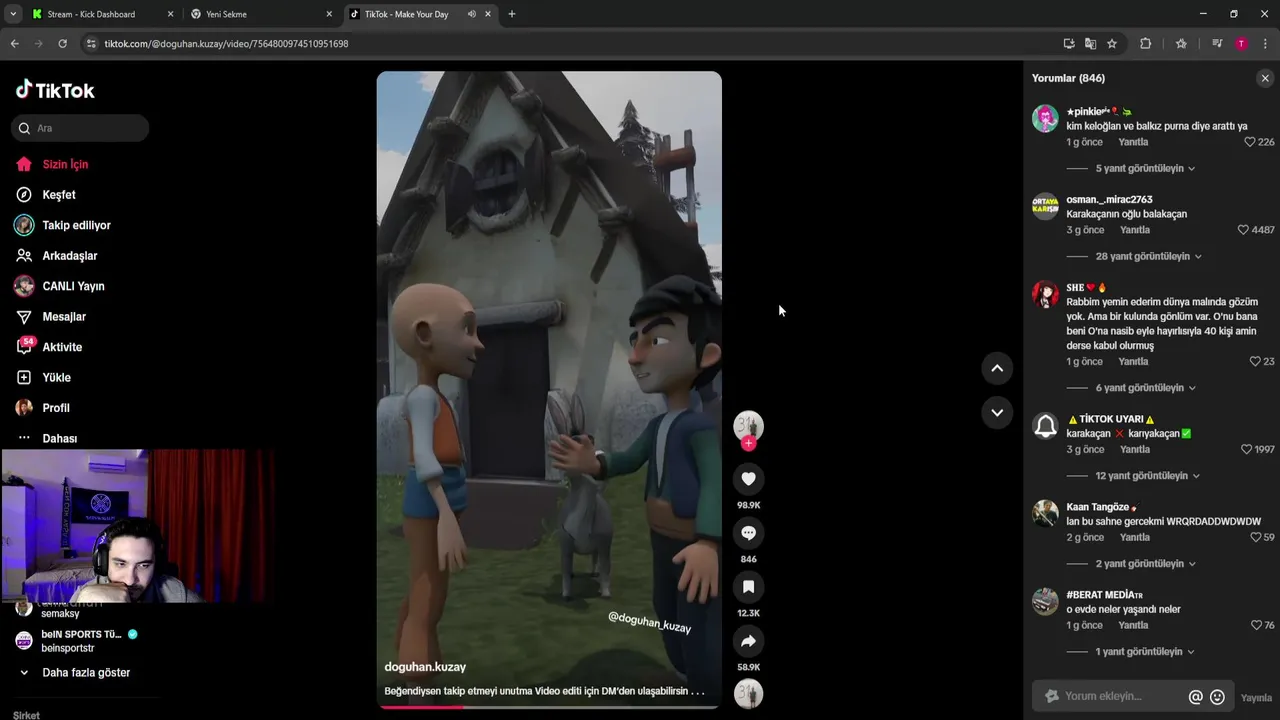This screenshot has width=1280, height=720.
Task: Reply to Kaan Tangöze with Yanıtla
Action: pyautogui.click(x=1135, y=538)
